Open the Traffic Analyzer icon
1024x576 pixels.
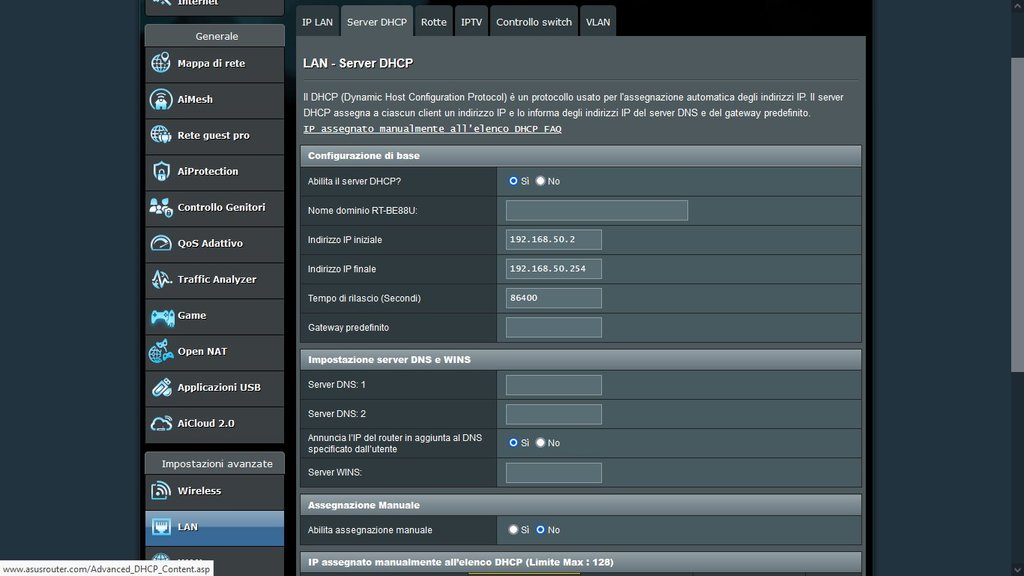(161, 280)
